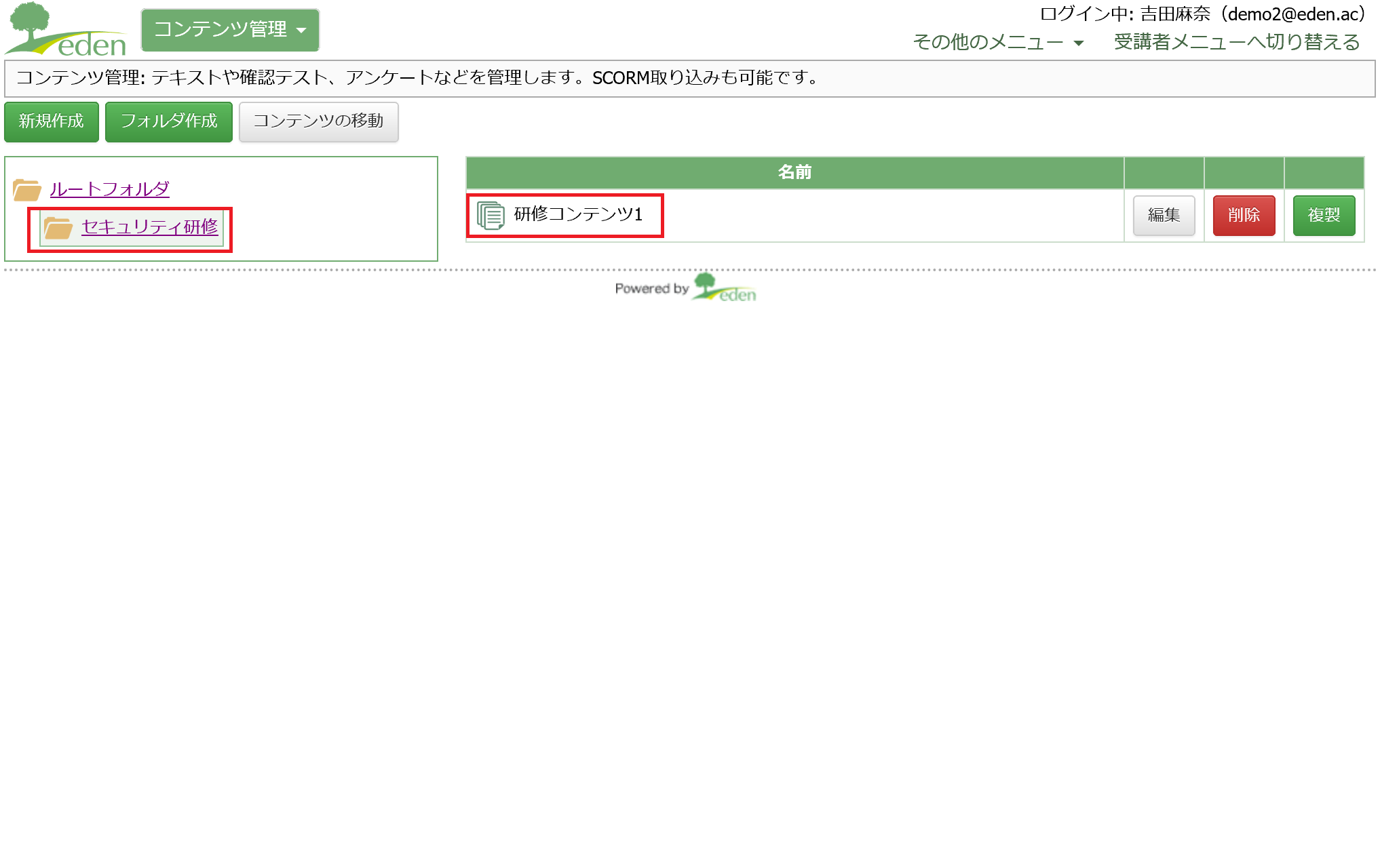Click 編集 for 研修コンテンツ1
Screen dimensions: 1380x868
click(1164, 215)
